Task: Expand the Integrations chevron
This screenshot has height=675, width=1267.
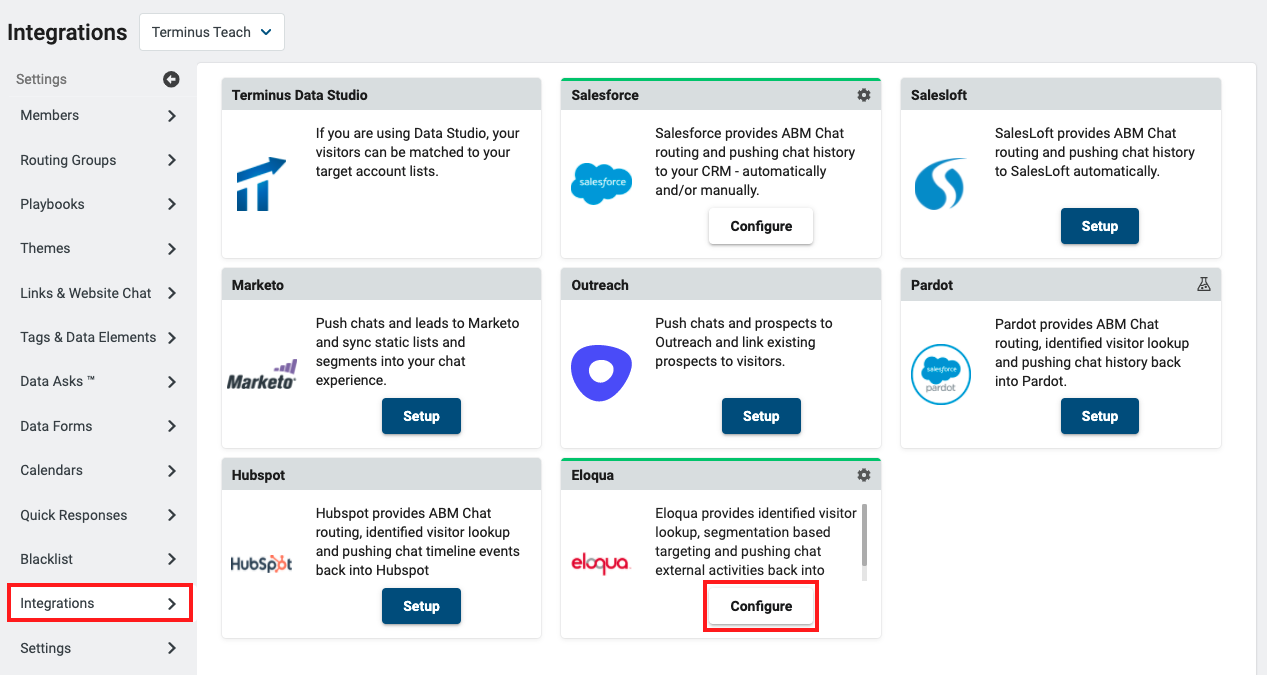Action: [172, 604]
